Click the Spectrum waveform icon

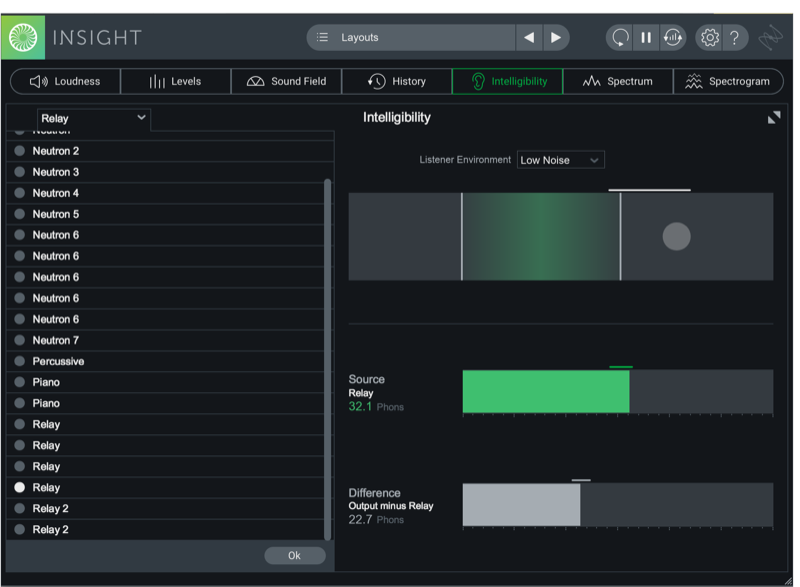(591, 82)
